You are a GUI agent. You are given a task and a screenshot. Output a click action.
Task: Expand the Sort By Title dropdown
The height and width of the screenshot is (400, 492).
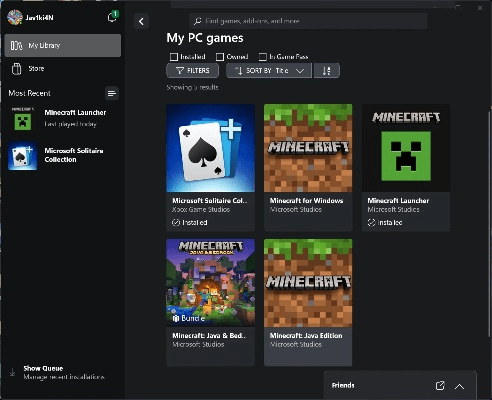(269, 71)
